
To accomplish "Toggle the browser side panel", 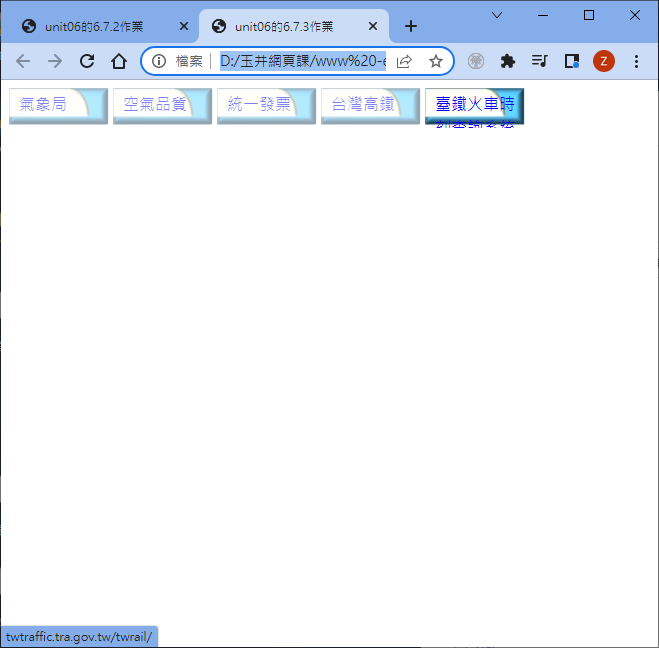I will pyautogui.click(x=572, y=61).
